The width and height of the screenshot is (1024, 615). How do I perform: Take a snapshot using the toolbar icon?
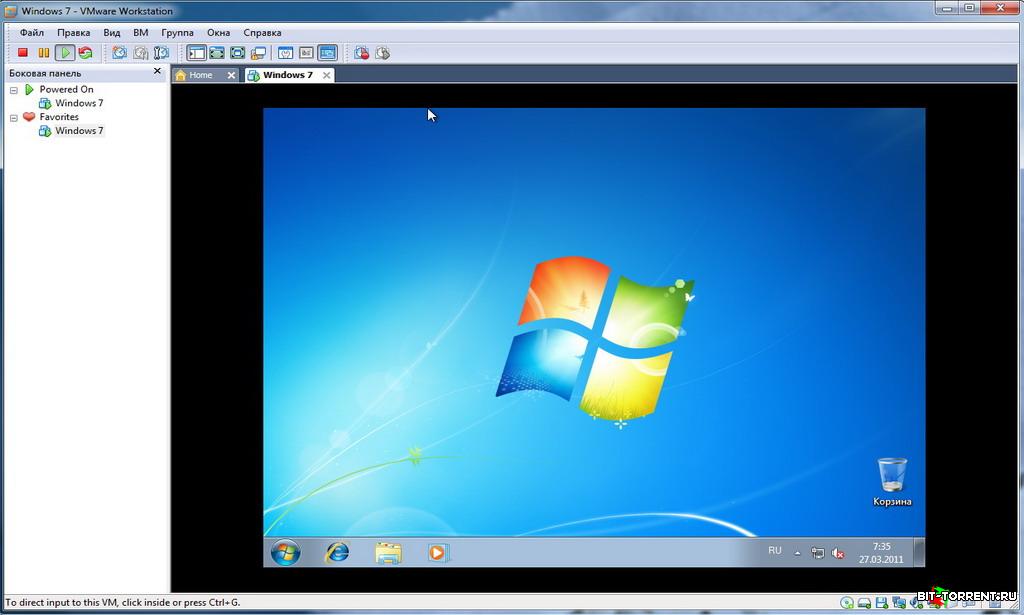tap(119, 53)
